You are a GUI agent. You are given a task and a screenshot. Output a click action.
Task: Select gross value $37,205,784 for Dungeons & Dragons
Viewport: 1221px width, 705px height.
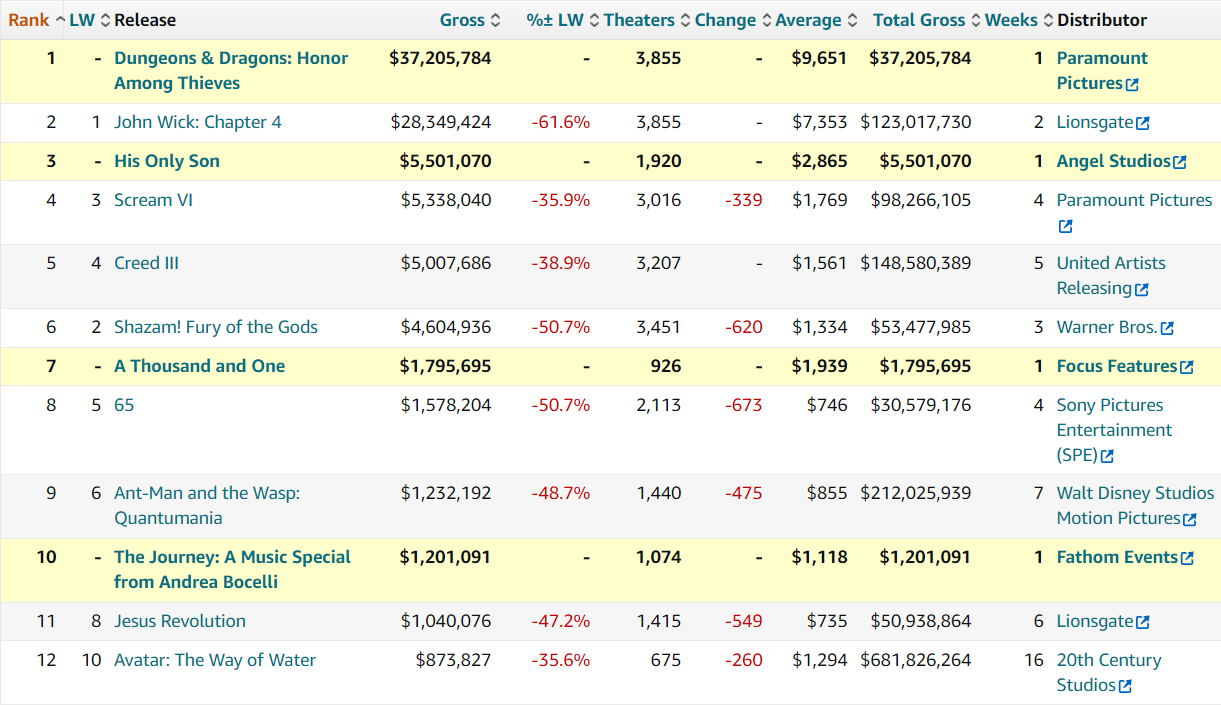440,58
